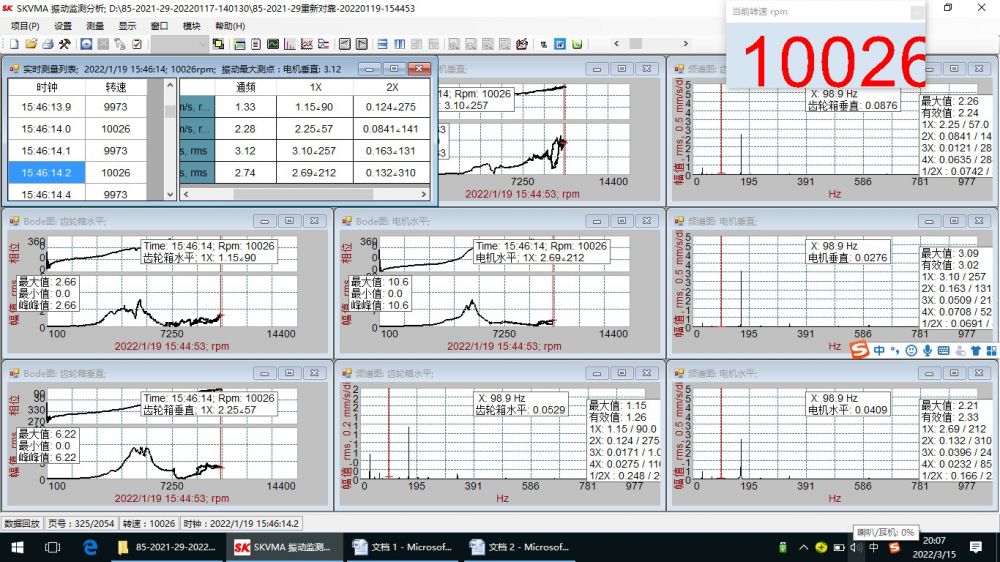Open the 窗口 menu
This screenshot has width=1000, height=562.
pyautogui.click(x=159, y=26)
